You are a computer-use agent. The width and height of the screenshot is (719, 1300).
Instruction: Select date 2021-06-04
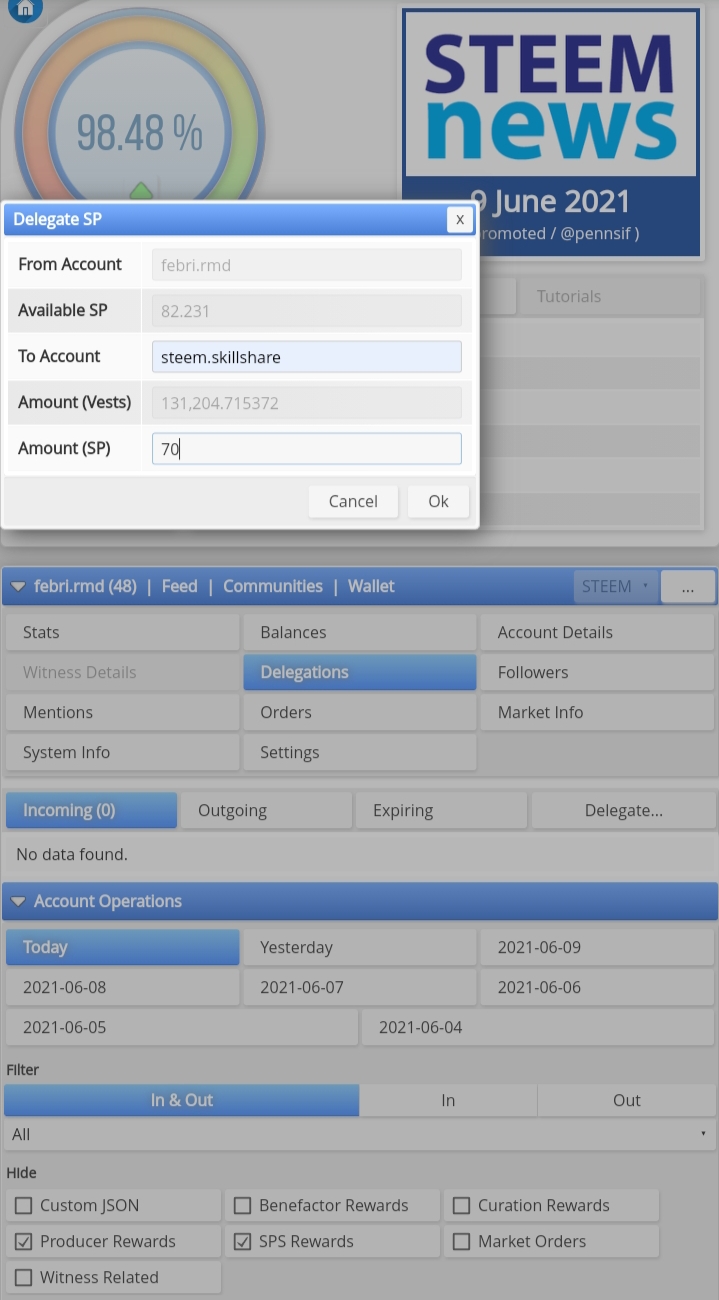538,1027
